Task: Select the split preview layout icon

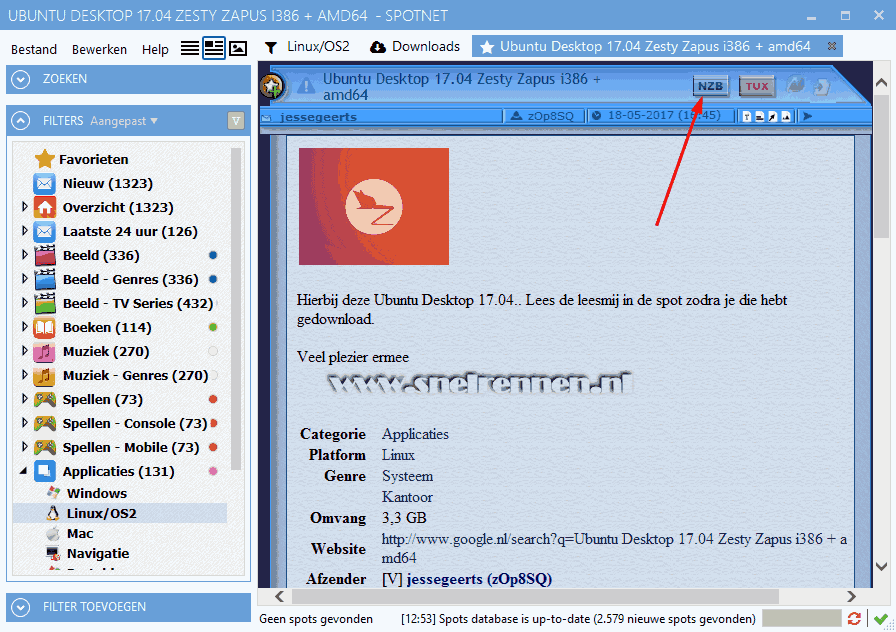Action: tap(214, 48)
